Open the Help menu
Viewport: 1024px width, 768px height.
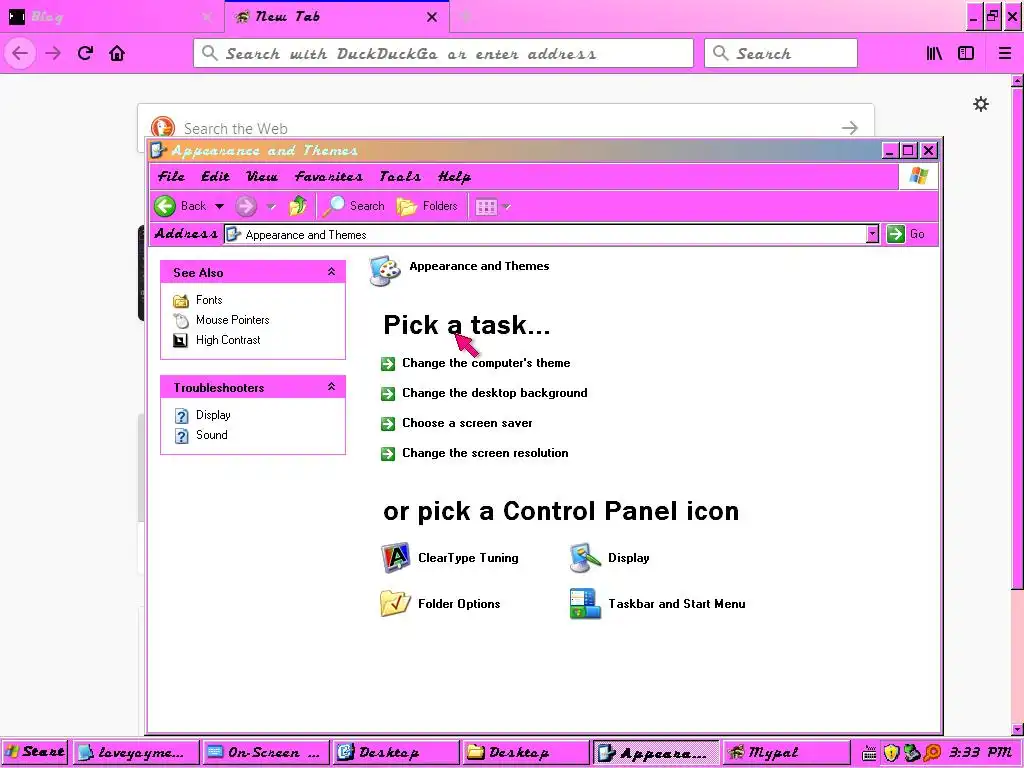tap(454, 176)
